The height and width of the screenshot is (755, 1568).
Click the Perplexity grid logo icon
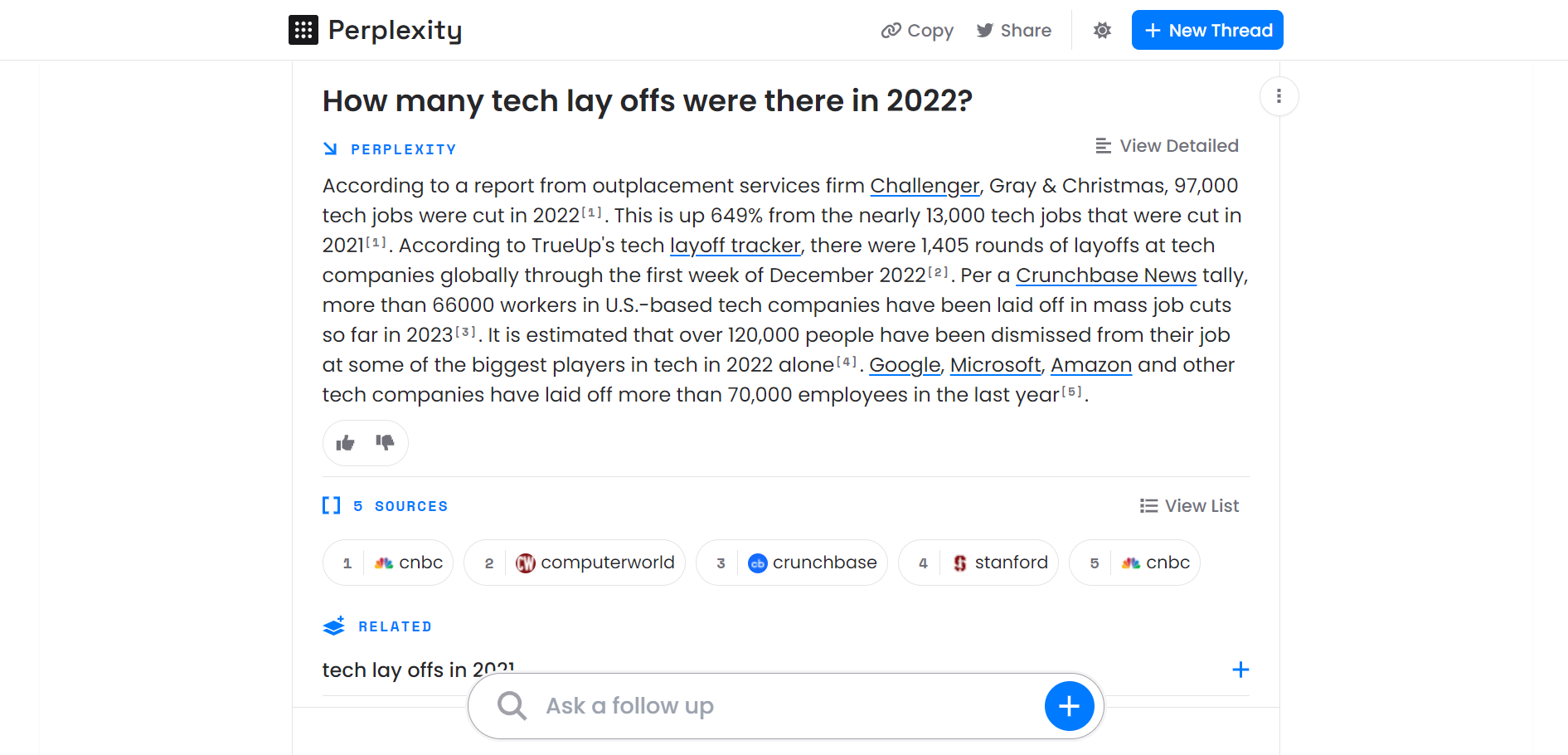click(303, 30)
